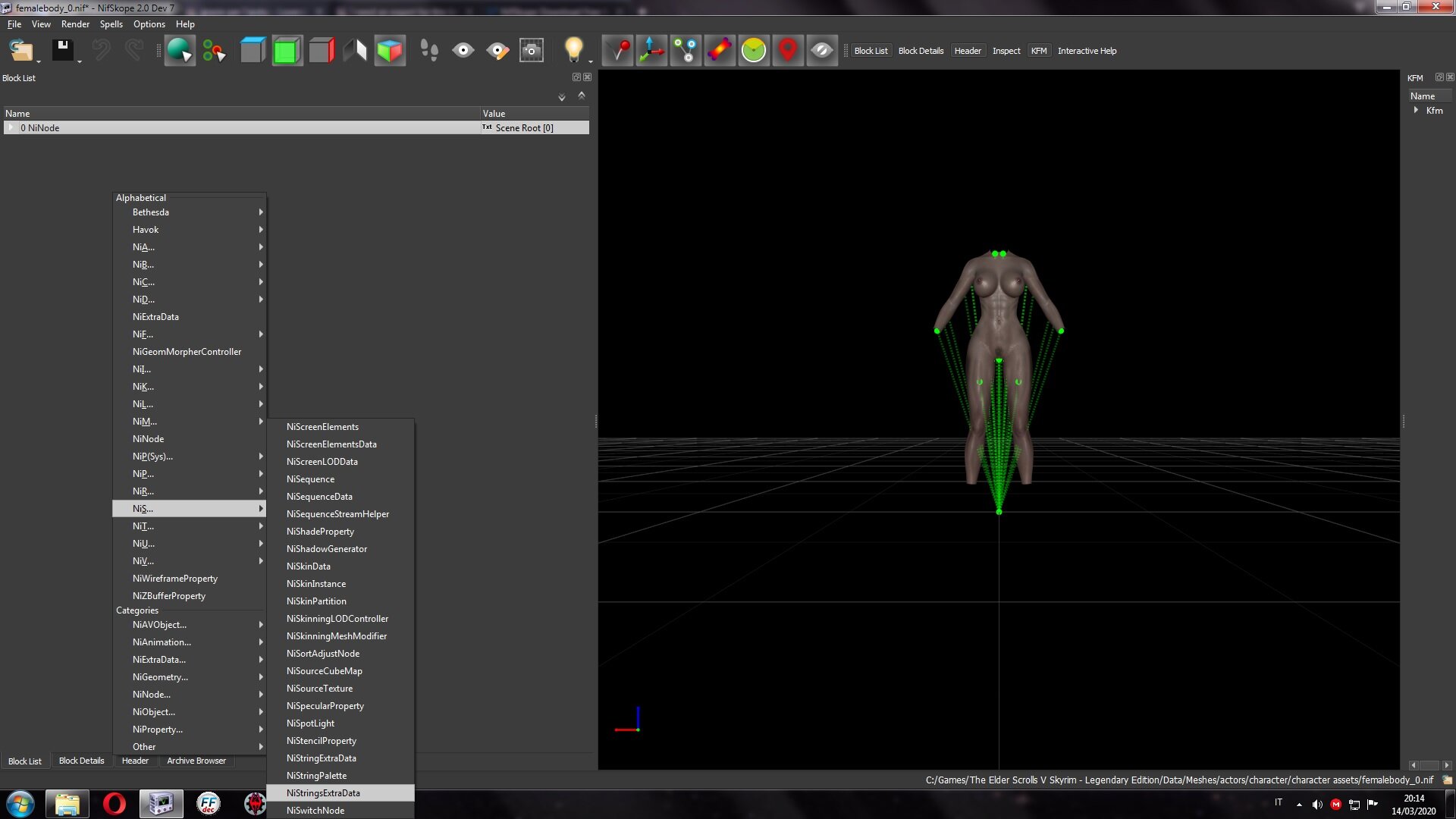
Task: Click the Value column header
Action: click(x=535, y=113)
